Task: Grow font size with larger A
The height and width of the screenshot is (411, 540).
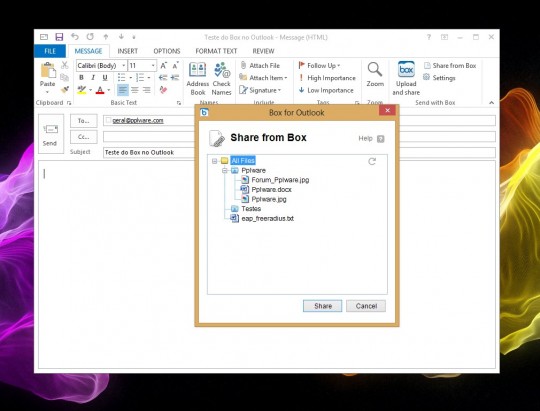Action: click(164, 65)
